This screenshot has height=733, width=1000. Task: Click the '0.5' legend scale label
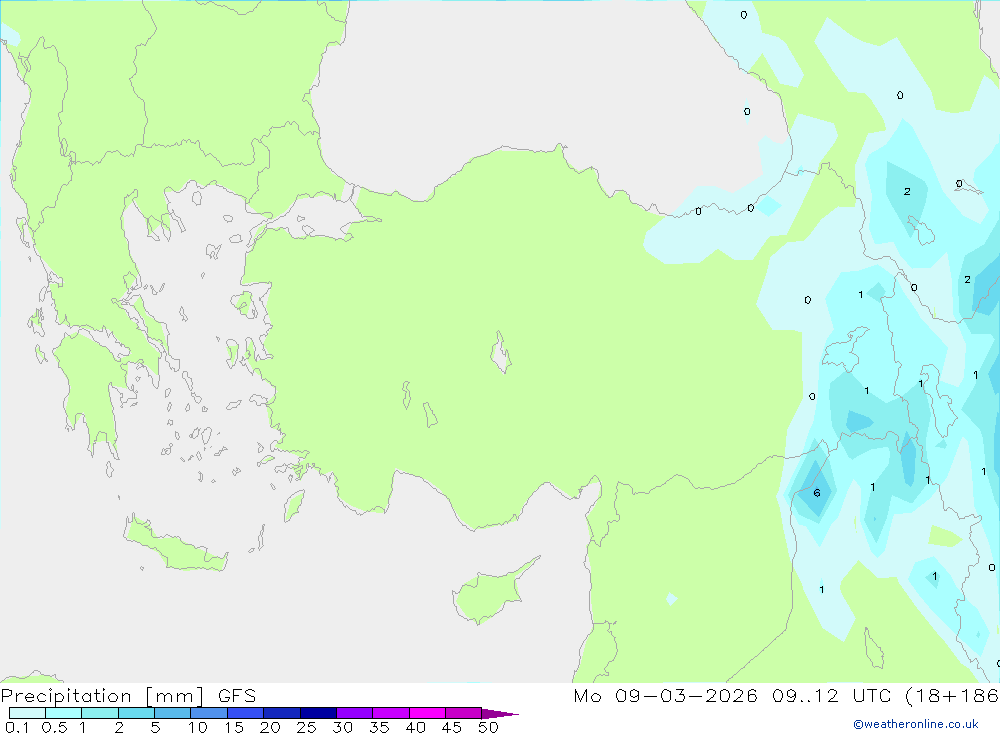tap(54, 727)
